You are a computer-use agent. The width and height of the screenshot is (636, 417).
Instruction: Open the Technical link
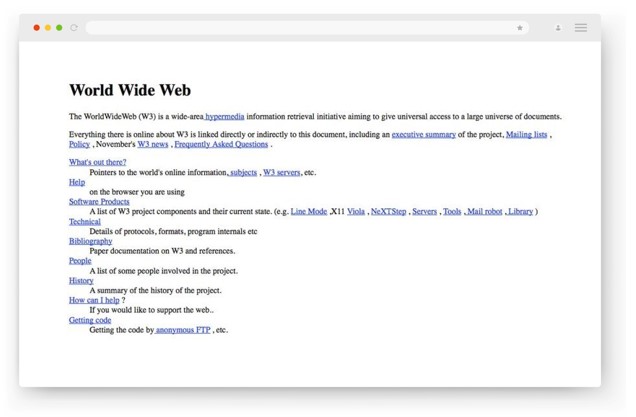(x=85, y=221)
